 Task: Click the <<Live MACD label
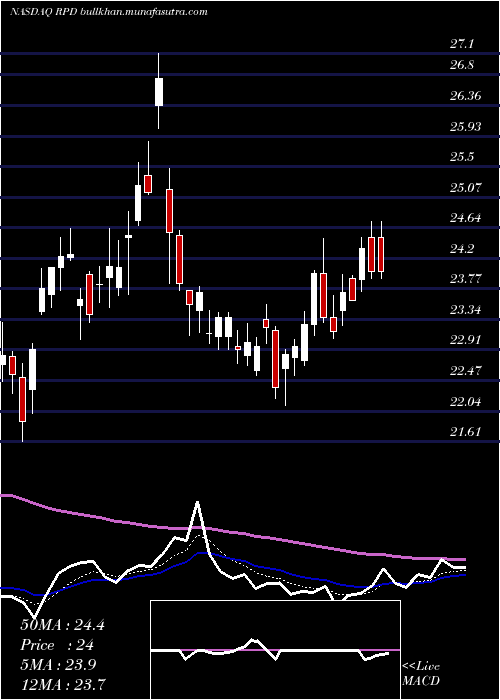pos(421,674)
